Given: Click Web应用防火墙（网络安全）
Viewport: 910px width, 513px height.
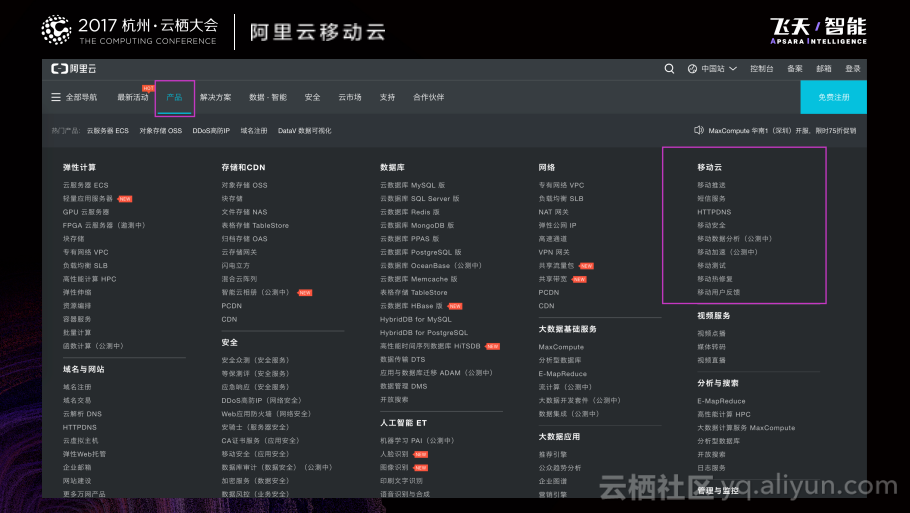Looking at the screenshot, I should (266, 414).
